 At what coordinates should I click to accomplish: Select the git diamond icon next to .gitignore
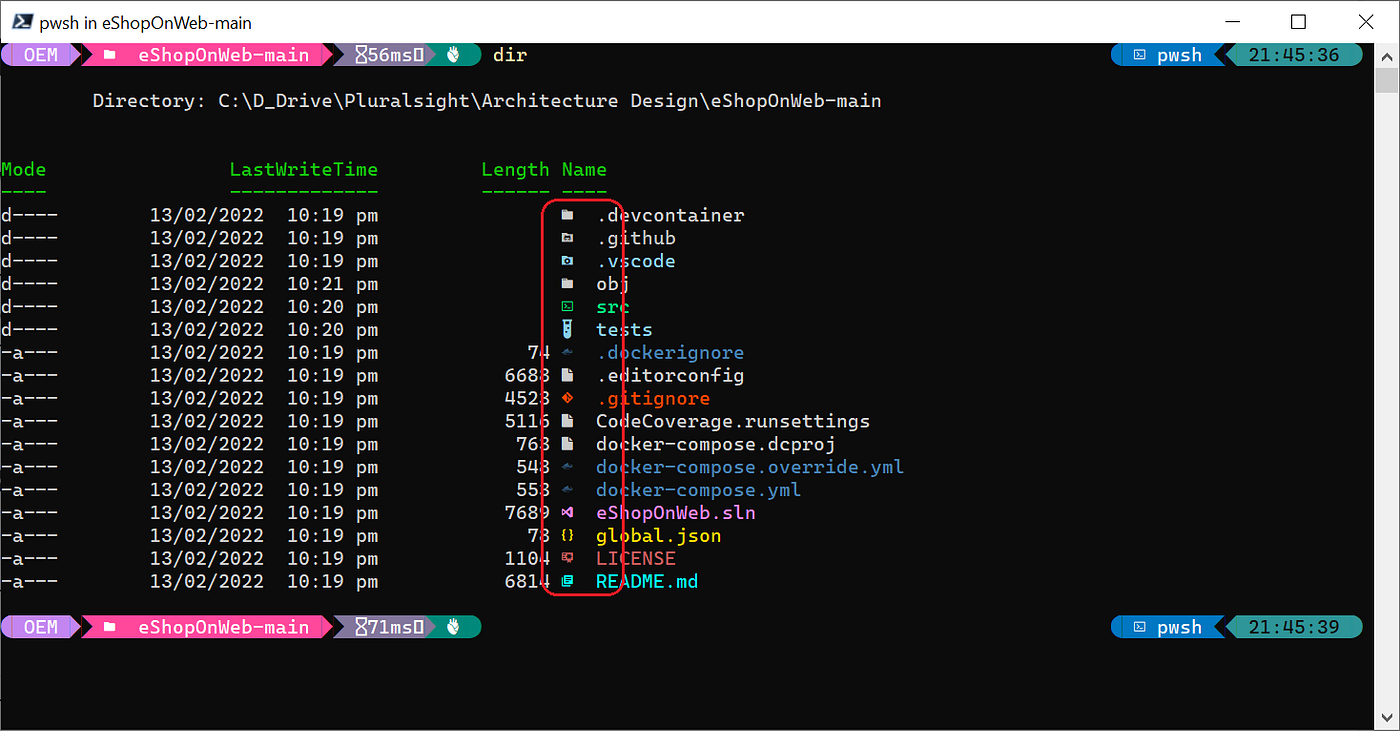pyautogui.click(x=567, y=398)
